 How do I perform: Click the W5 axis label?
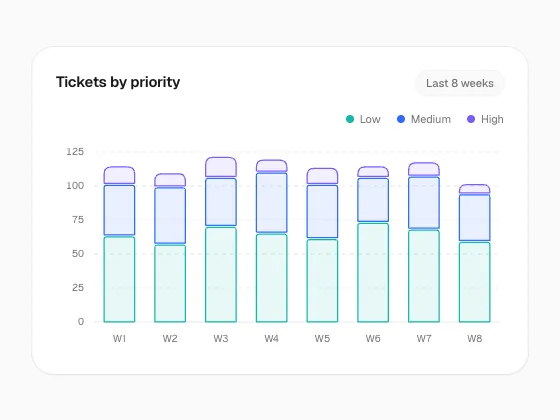point(322,339)
